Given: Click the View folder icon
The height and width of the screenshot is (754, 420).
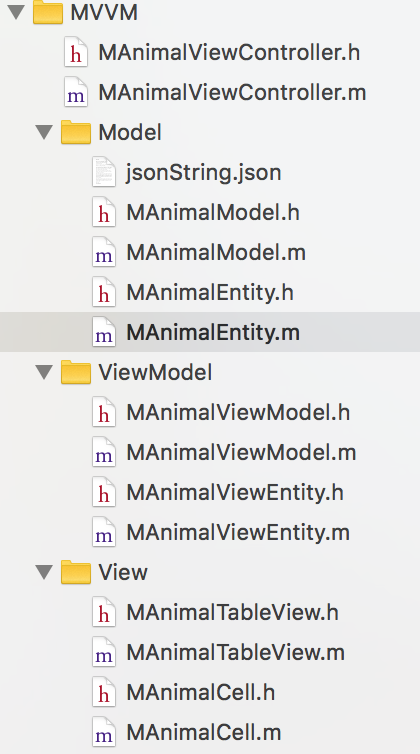Looking at the screenshot, I should [x=76, y=572].
